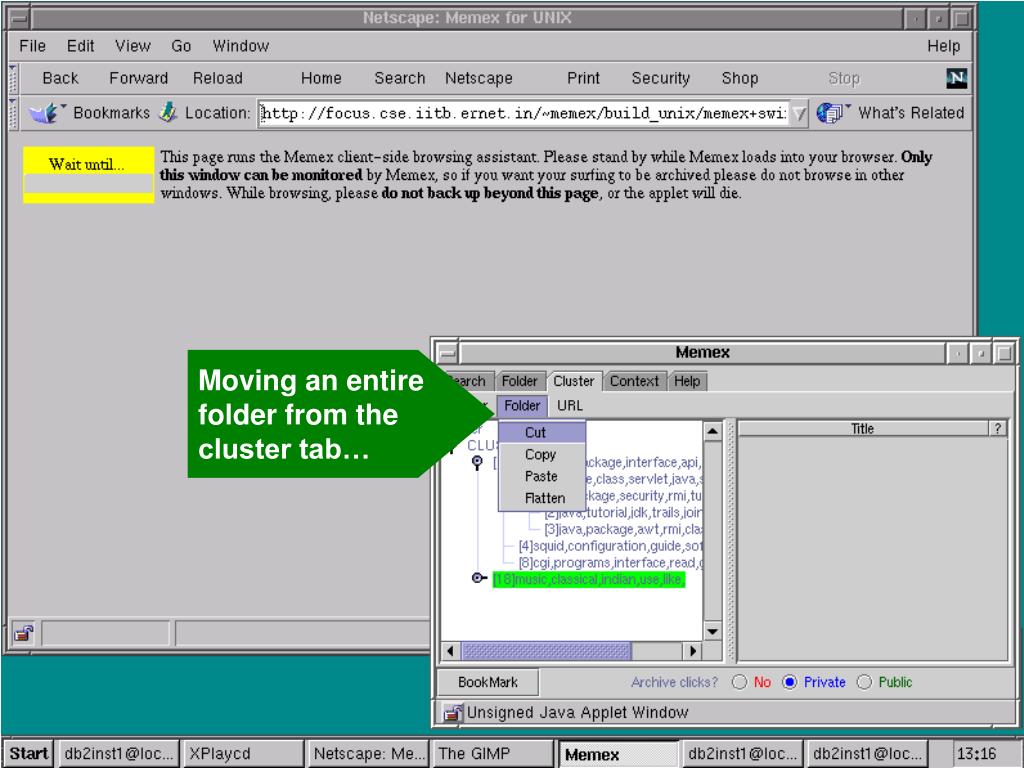Select the cgi,programs,interface cluster
The height and width of the screenshot is (768, 1024).
[610, 563]
